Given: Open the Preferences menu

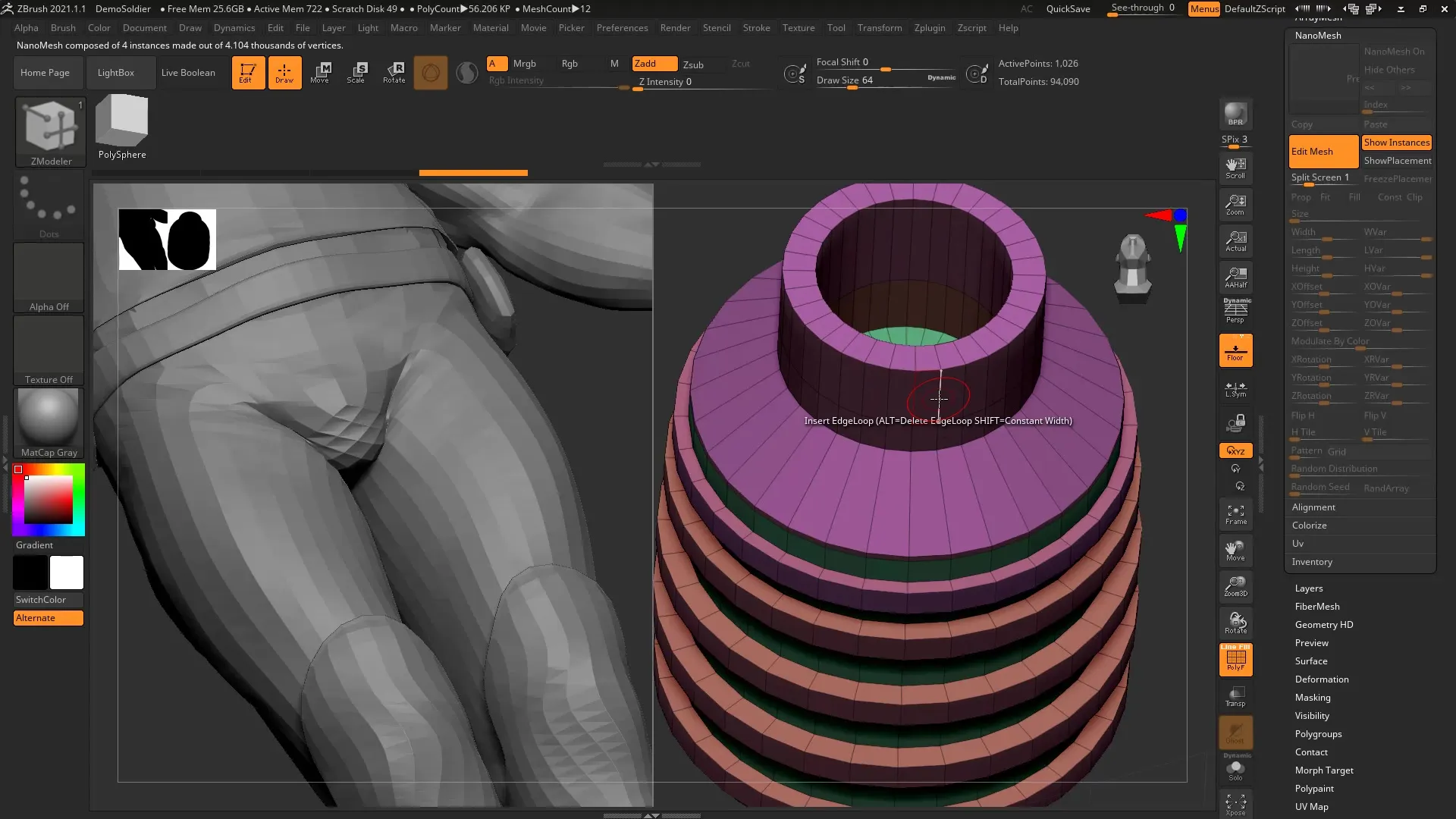Looking at the screenshot, I should point(622,28).
